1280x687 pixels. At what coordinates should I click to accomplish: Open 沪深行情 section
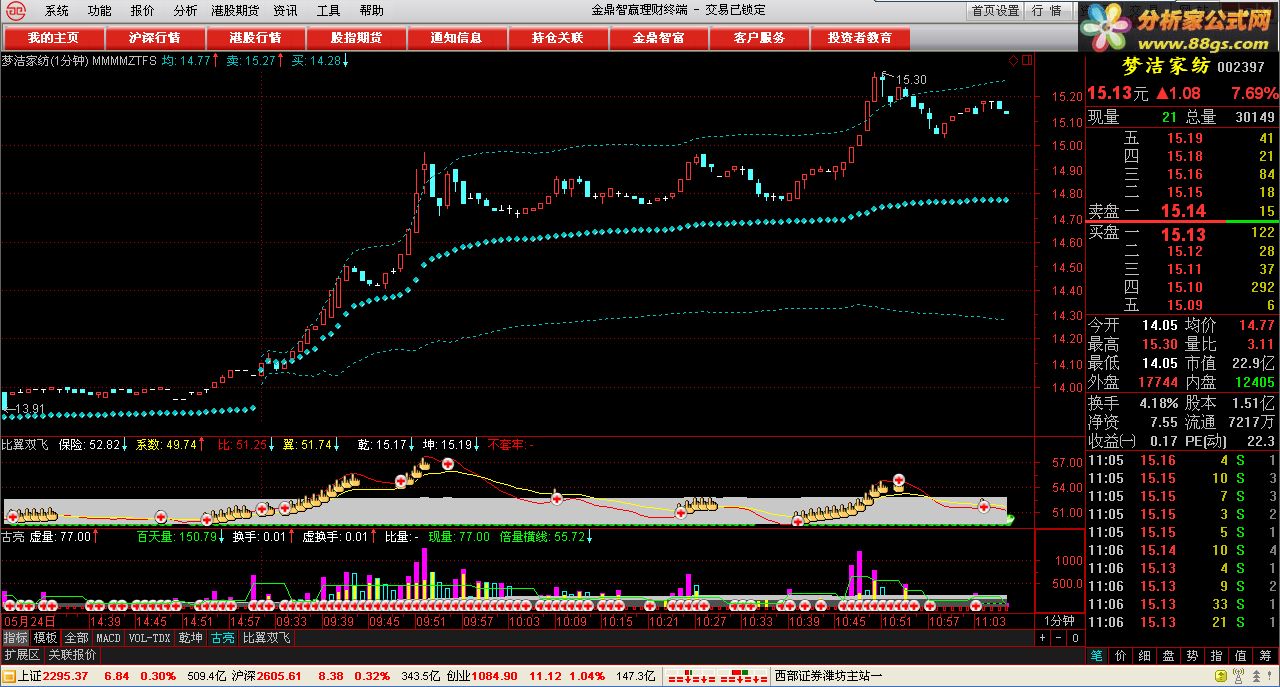point(155,38)
